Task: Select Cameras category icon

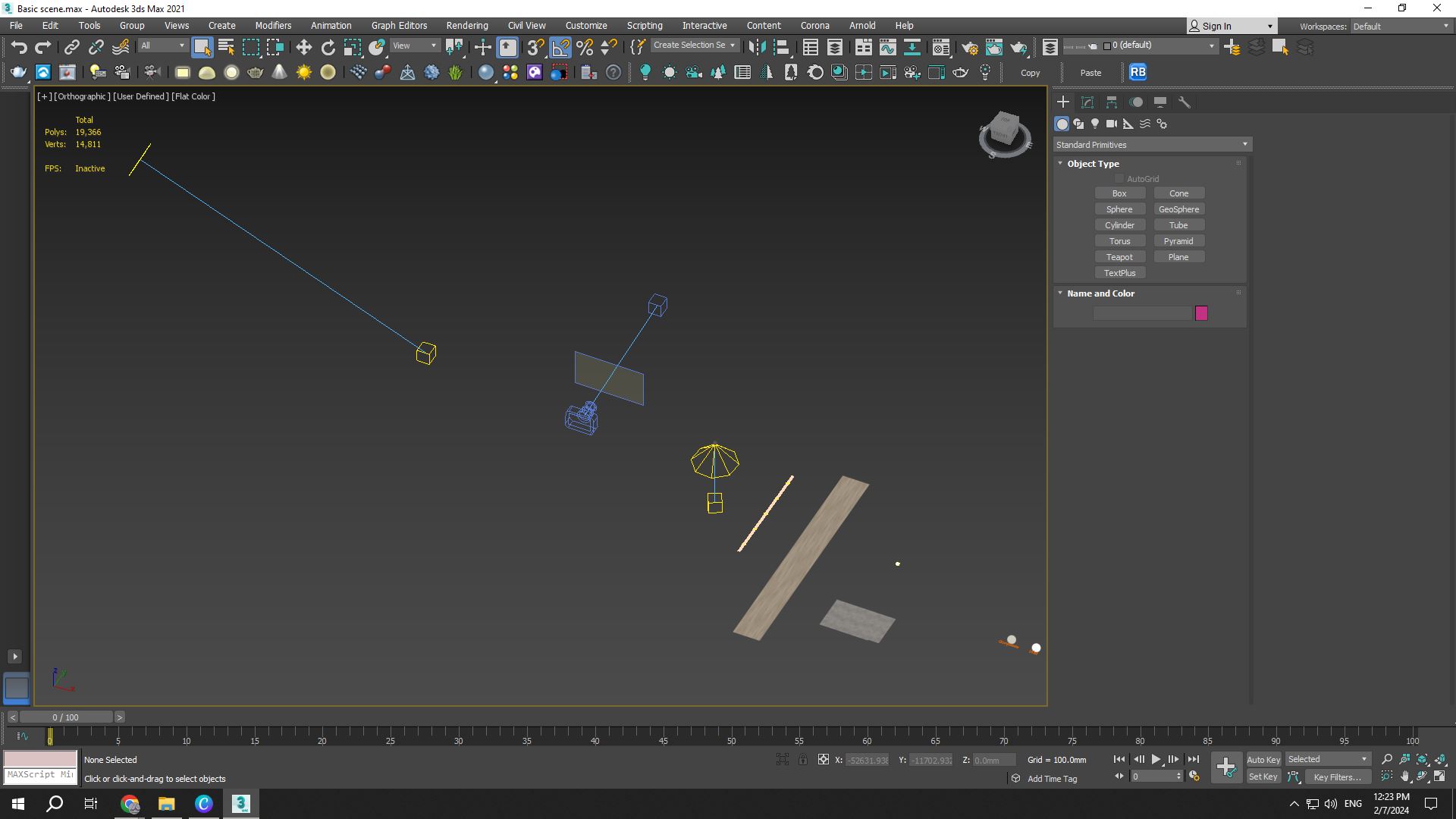Action: tap(1112, 124)
